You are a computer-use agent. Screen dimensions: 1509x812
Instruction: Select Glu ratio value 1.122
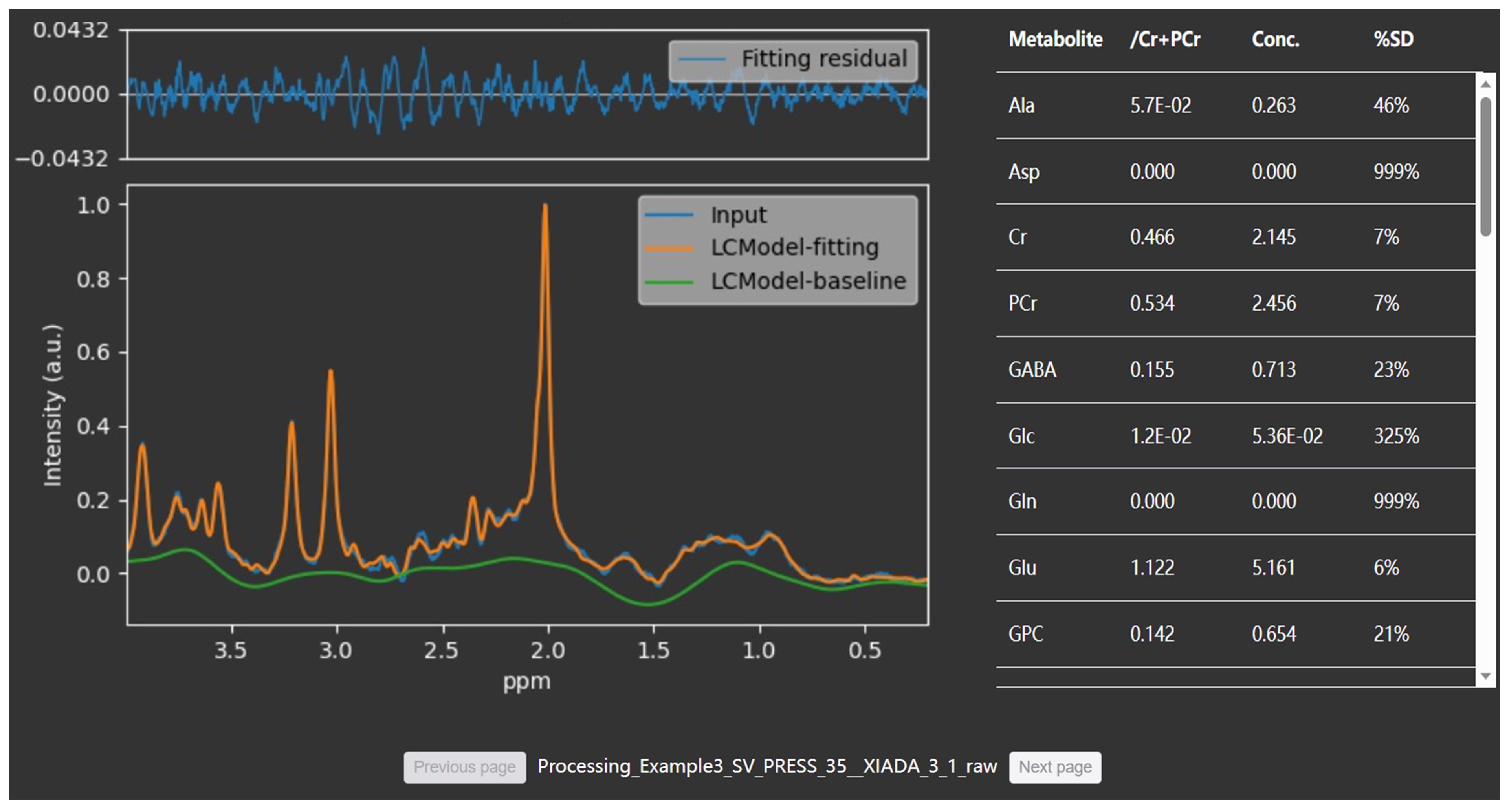click(x=1152, y=567)
